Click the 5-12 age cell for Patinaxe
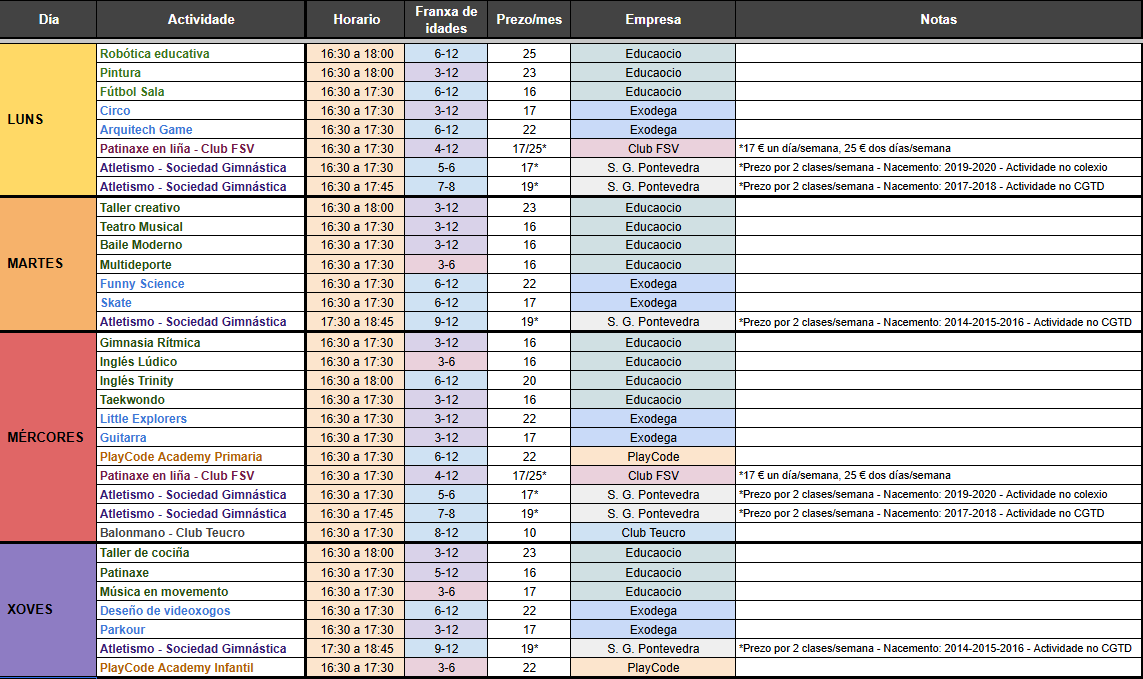The height and width of the screenshot is (679, 1143). (446, 573)
